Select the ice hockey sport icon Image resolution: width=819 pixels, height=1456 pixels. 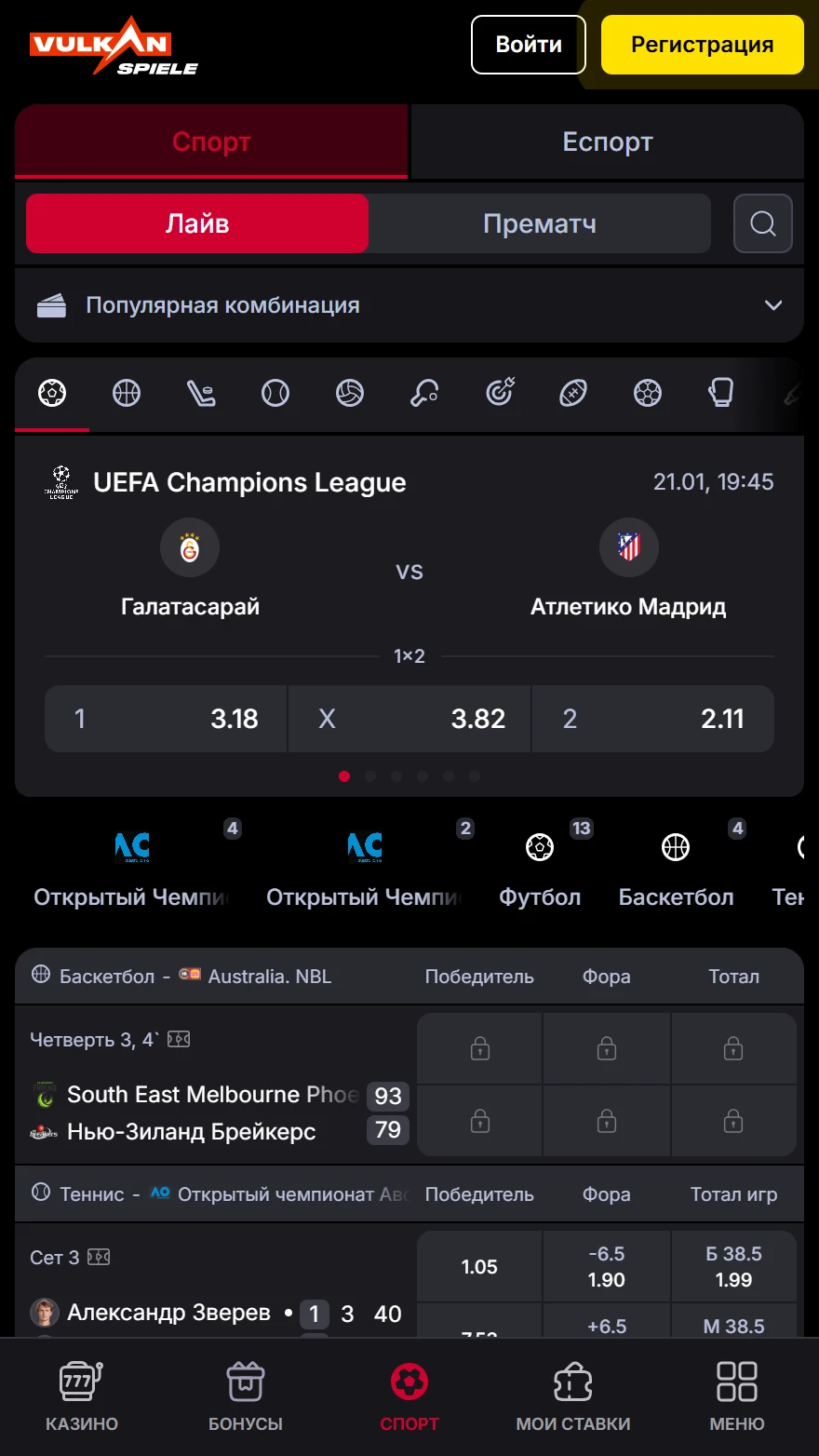[201, 394]
